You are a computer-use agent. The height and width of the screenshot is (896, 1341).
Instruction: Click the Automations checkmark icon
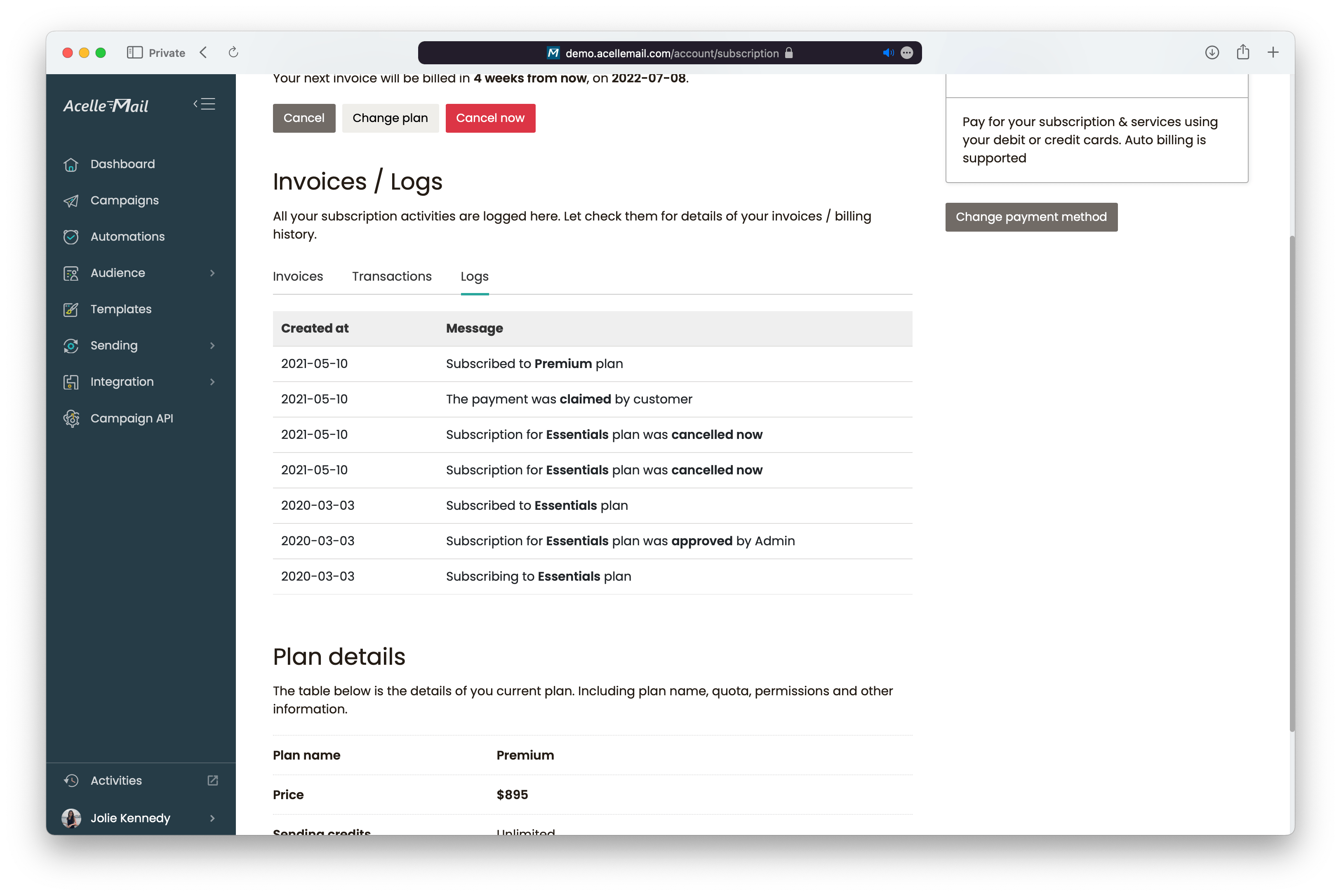71,237
